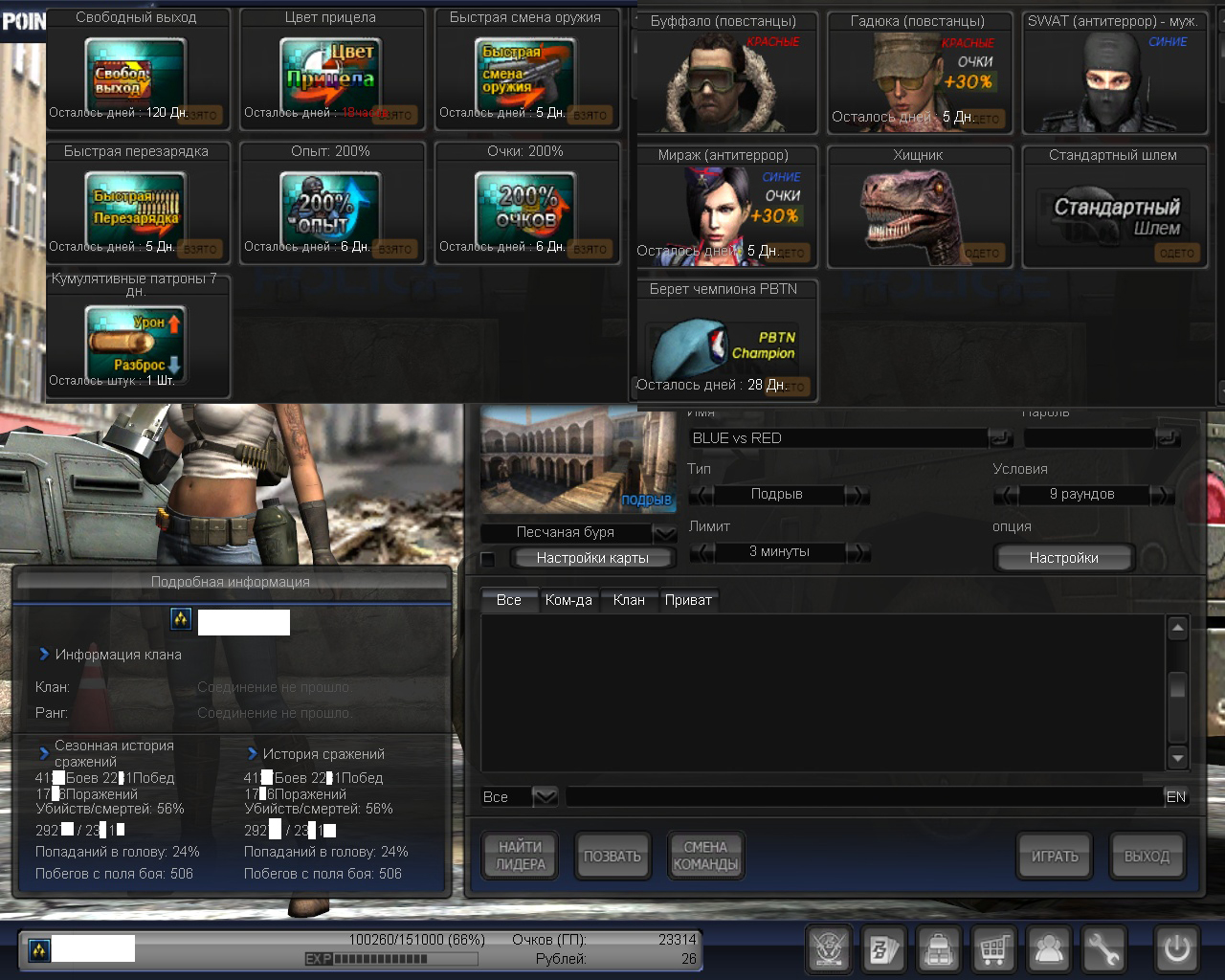Switch to the Приват chat tab
The height and width of the screenshot is (980, 1225).
click(688, 600)
